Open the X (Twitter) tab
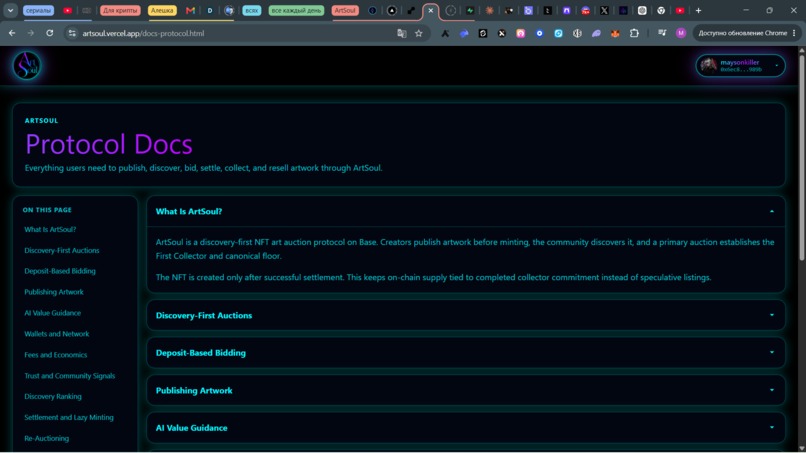 tap(604, 10)
